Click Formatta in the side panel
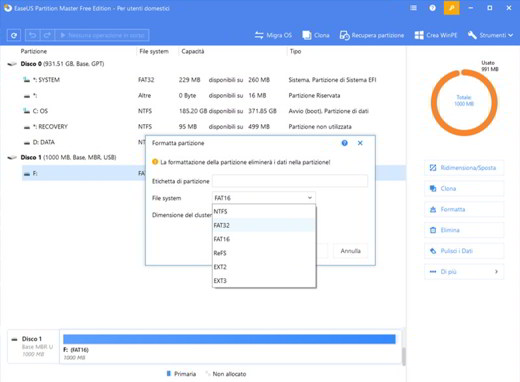 pyautogui.click(x=464, y=209)
